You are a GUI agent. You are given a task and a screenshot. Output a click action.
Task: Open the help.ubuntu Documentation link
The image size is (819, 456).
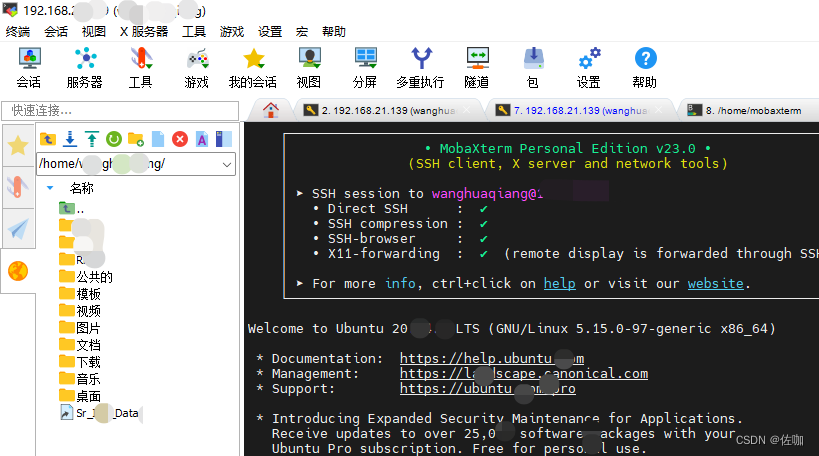click(492, 358)
